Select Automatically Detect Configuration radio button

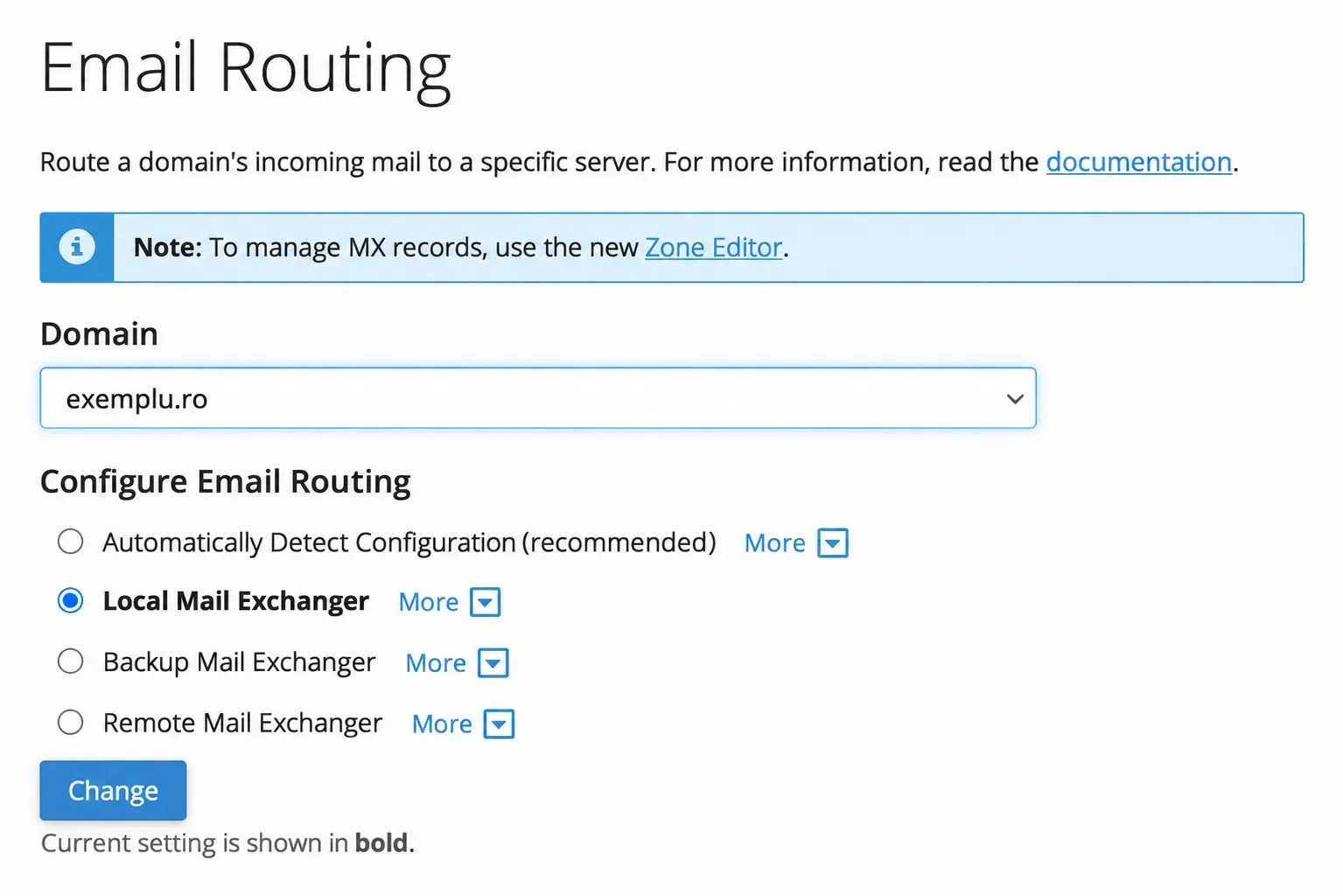71,542
